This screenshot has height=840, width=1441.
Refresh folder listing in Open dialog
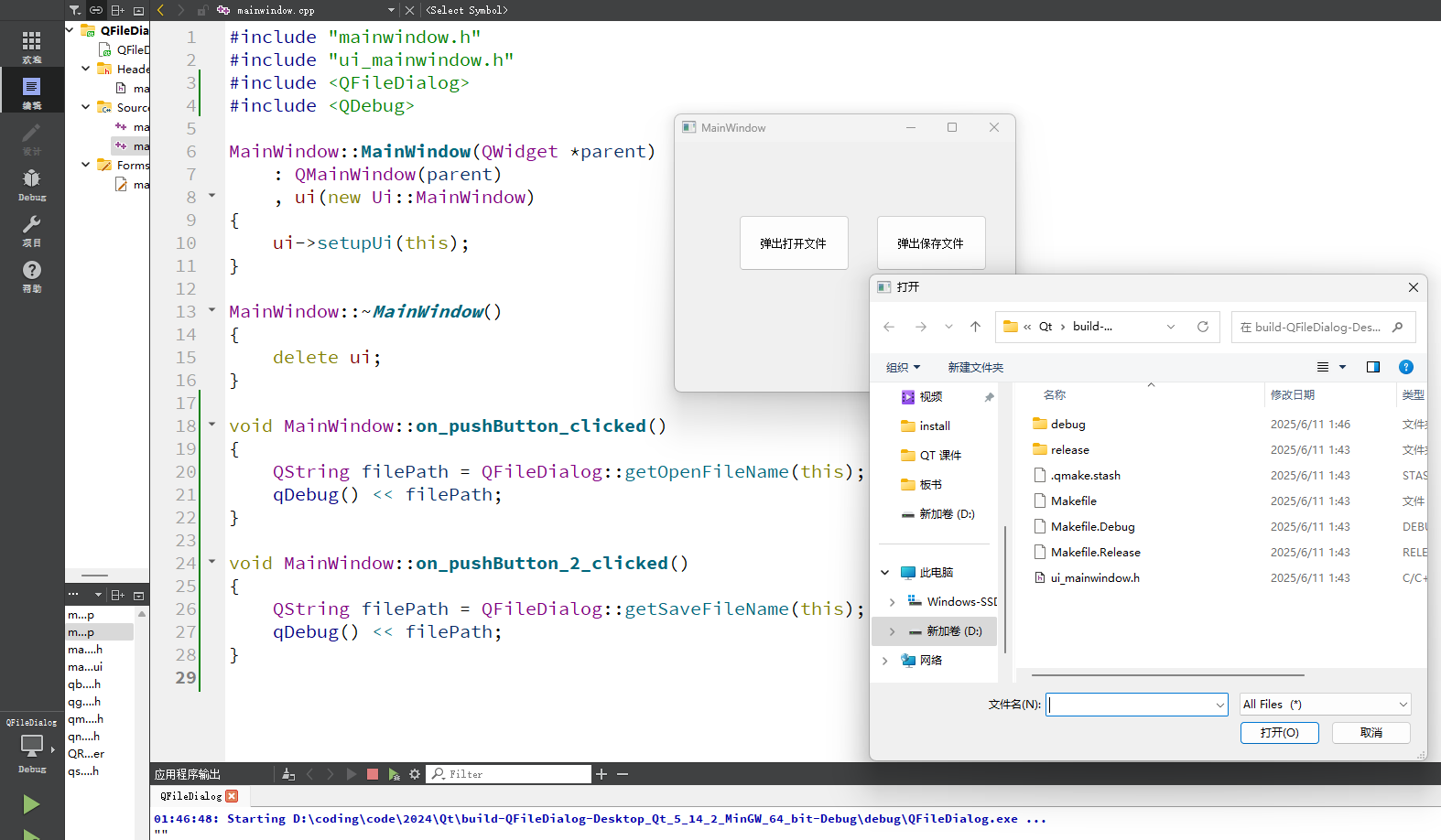[x=1203, y=327]
